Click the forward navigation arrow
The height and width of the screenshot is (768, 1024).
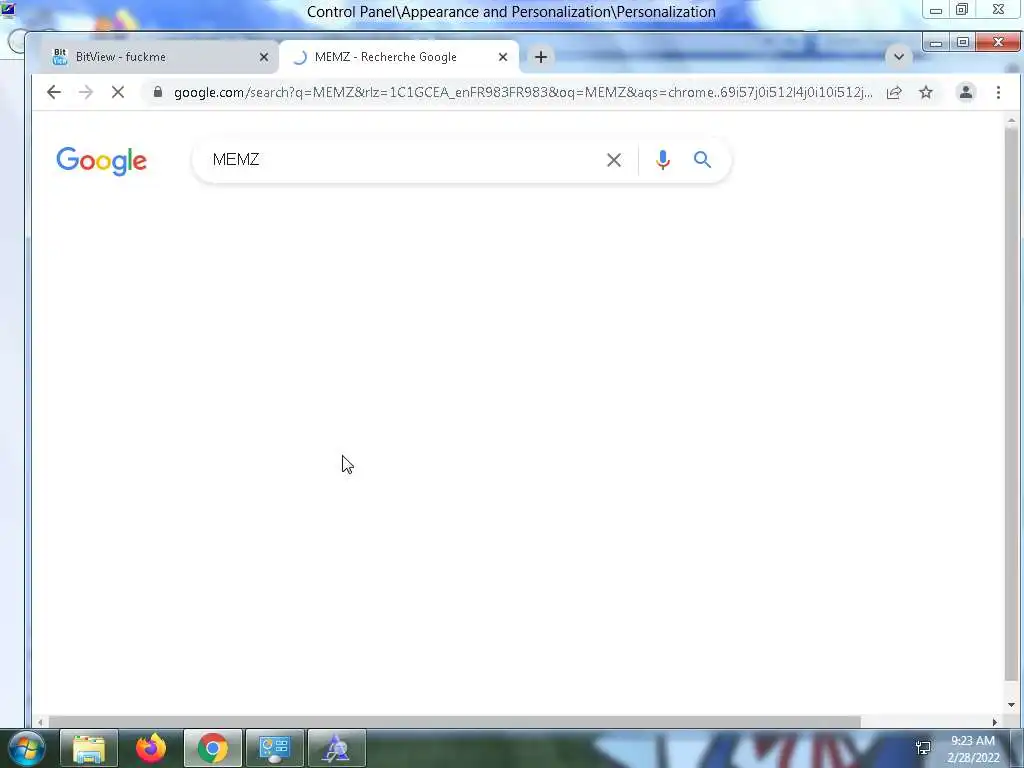click(86, 92)
